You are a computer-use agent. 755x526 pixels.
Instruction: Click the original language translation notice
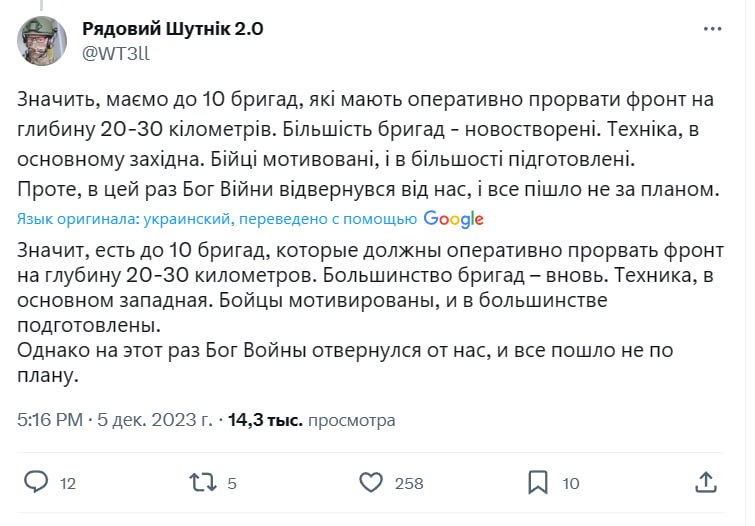coord(217,219)
